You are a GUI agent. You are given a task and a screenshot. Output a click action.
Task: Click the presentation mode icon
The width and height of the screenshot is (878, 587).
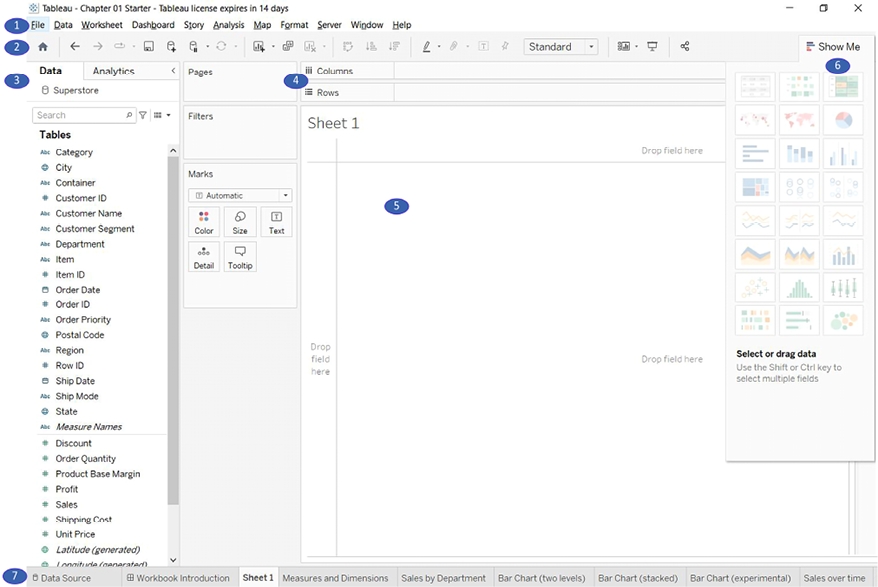[653, 46]
